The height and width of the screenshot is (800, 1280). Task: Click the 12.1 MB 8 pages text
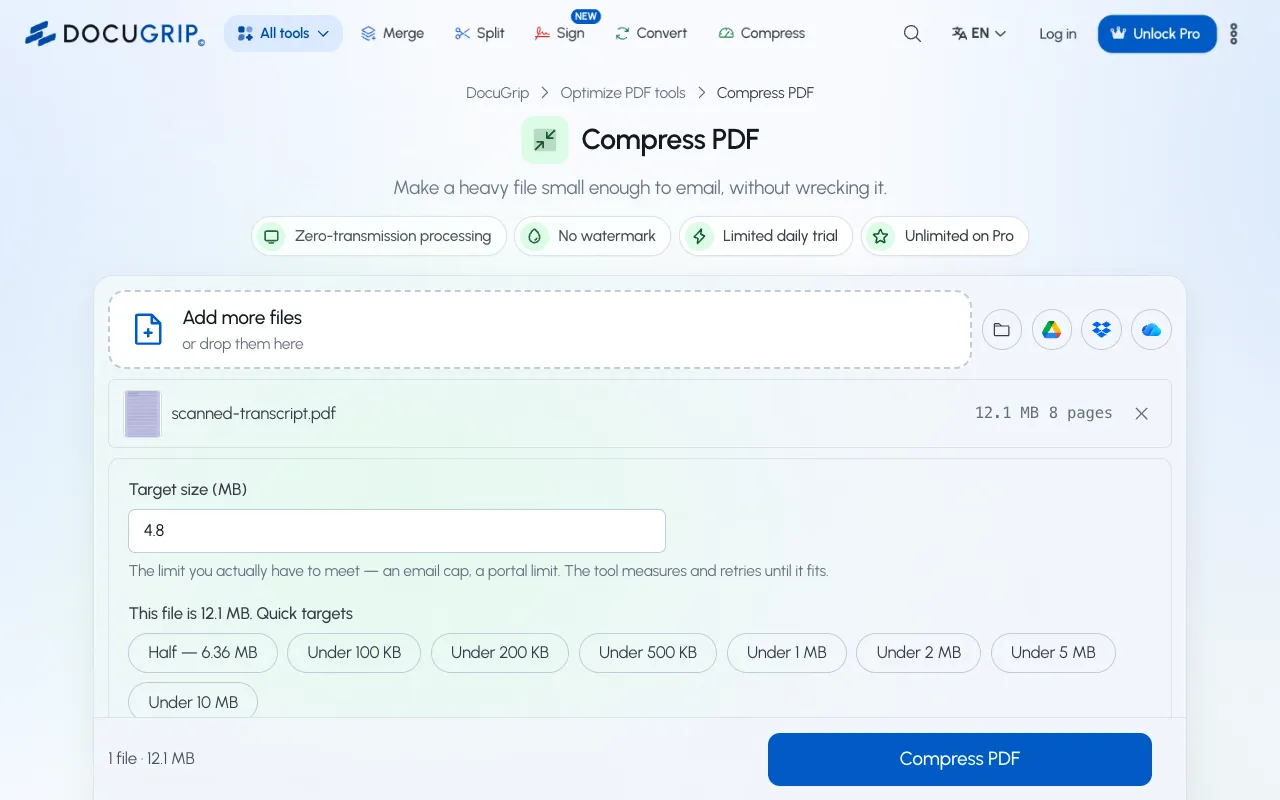1044,413
